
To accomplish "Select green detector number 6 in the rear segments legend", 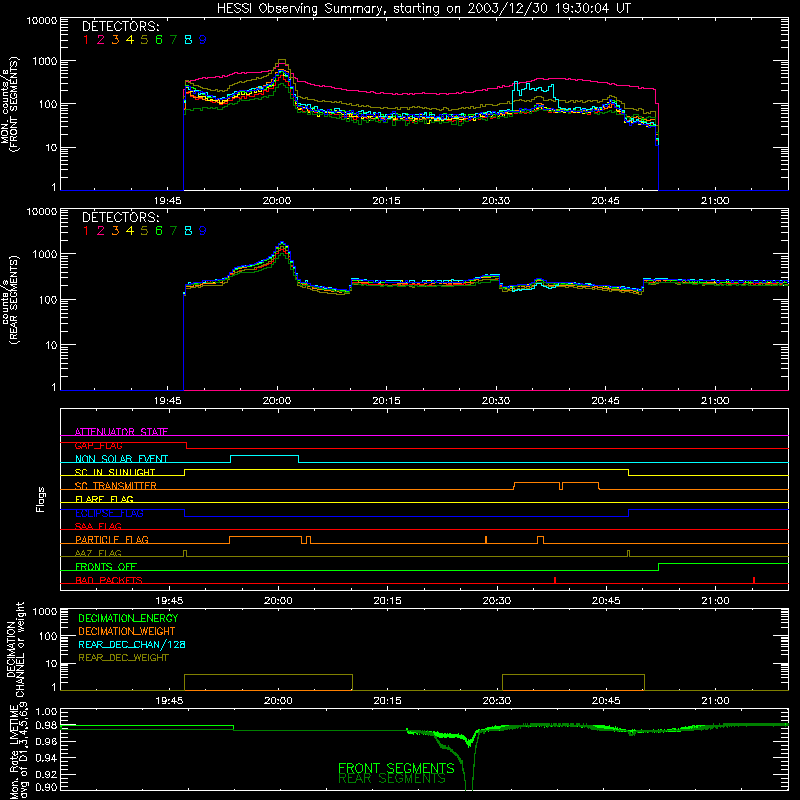I will pyautogui.click(x=159, y=231).
